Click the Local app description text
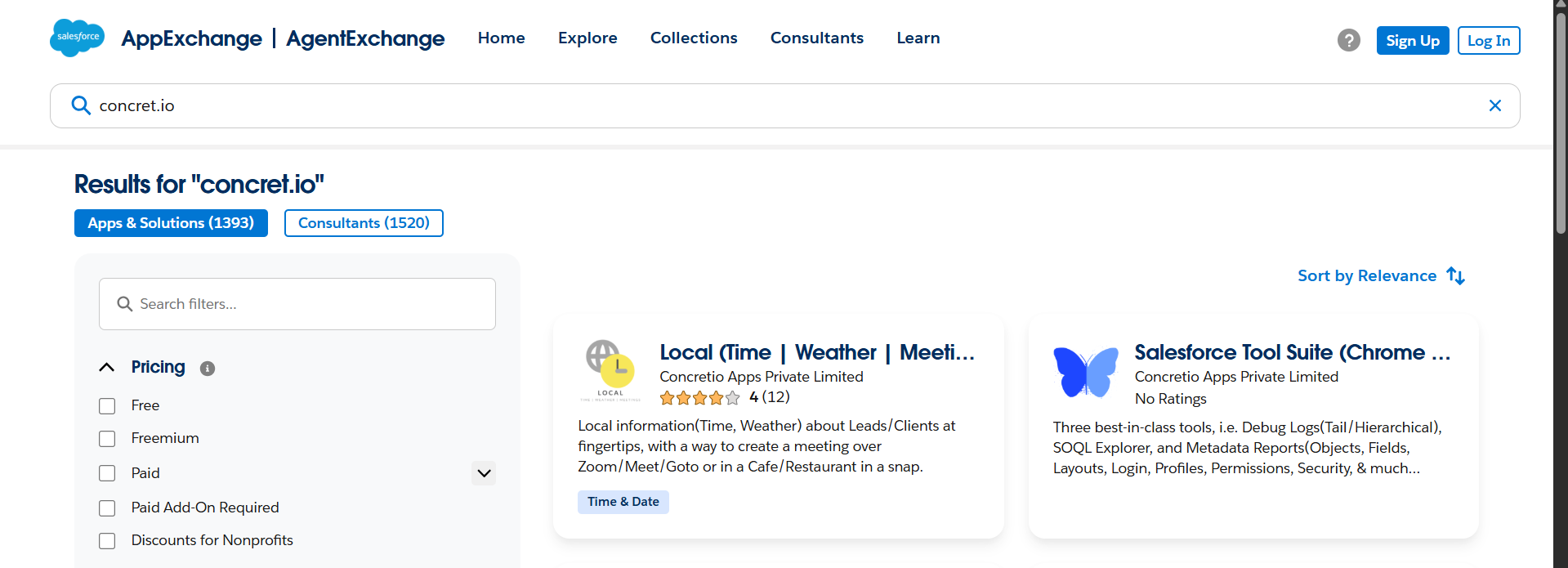This screenshot has width=1568, height=568. [x=766, y=446]
